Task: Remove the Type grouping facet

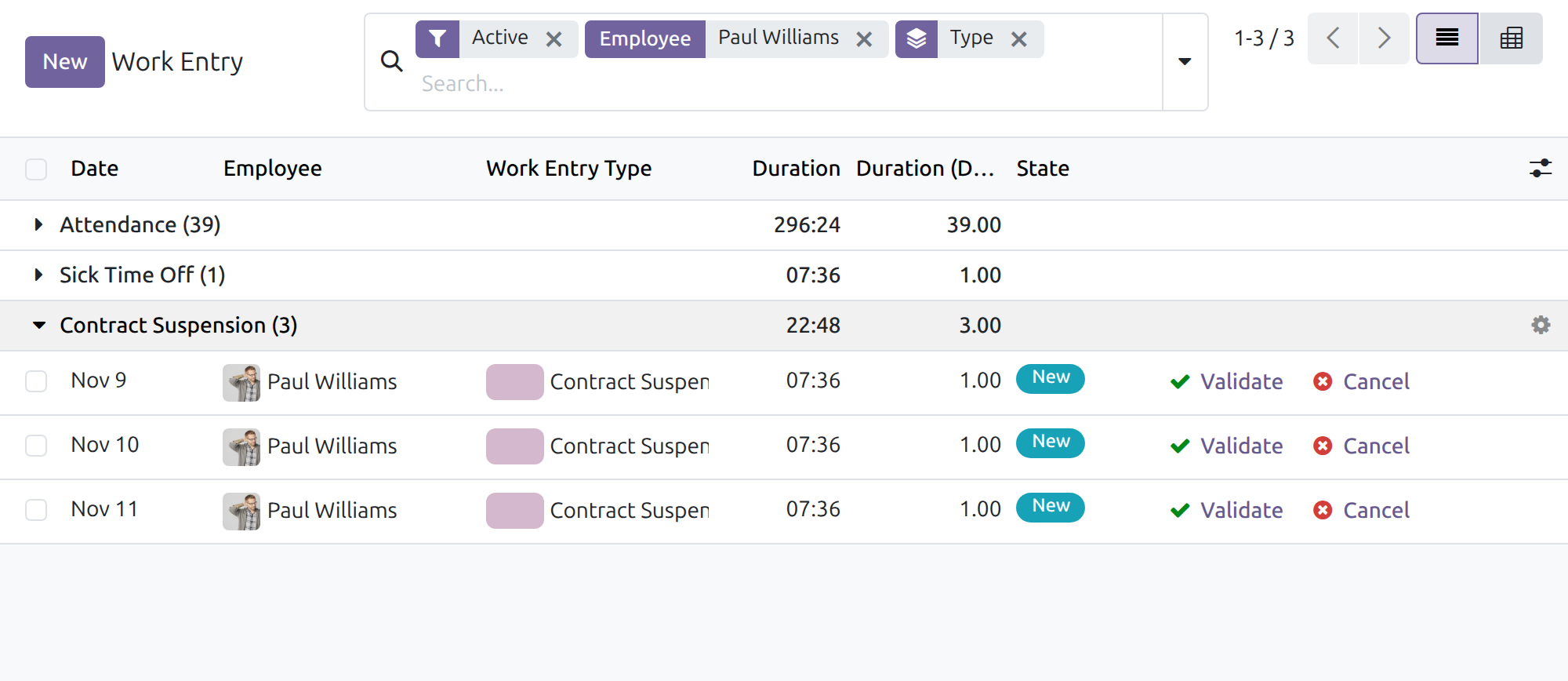Action: tap(1018, 39)
